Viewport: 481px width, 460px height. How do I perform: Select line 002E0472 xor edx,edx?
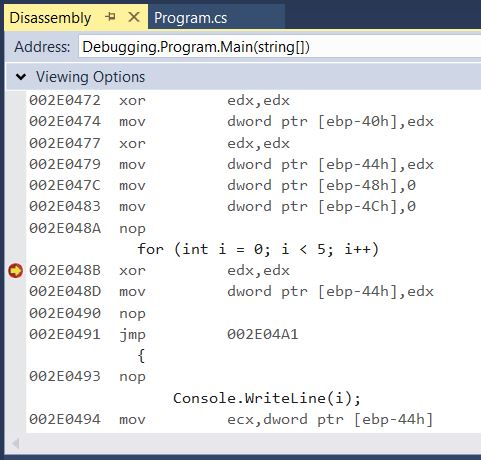159,100
